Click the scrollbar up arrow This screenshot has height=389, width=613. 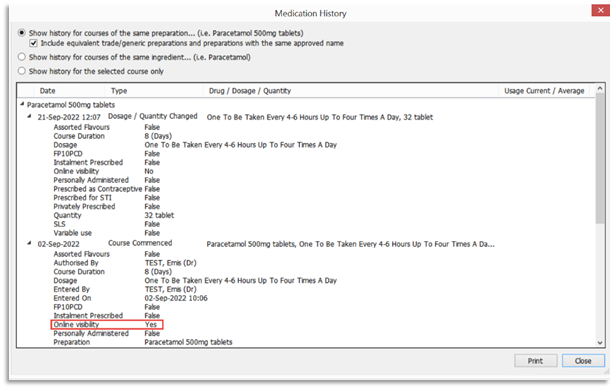click(600, 89)
